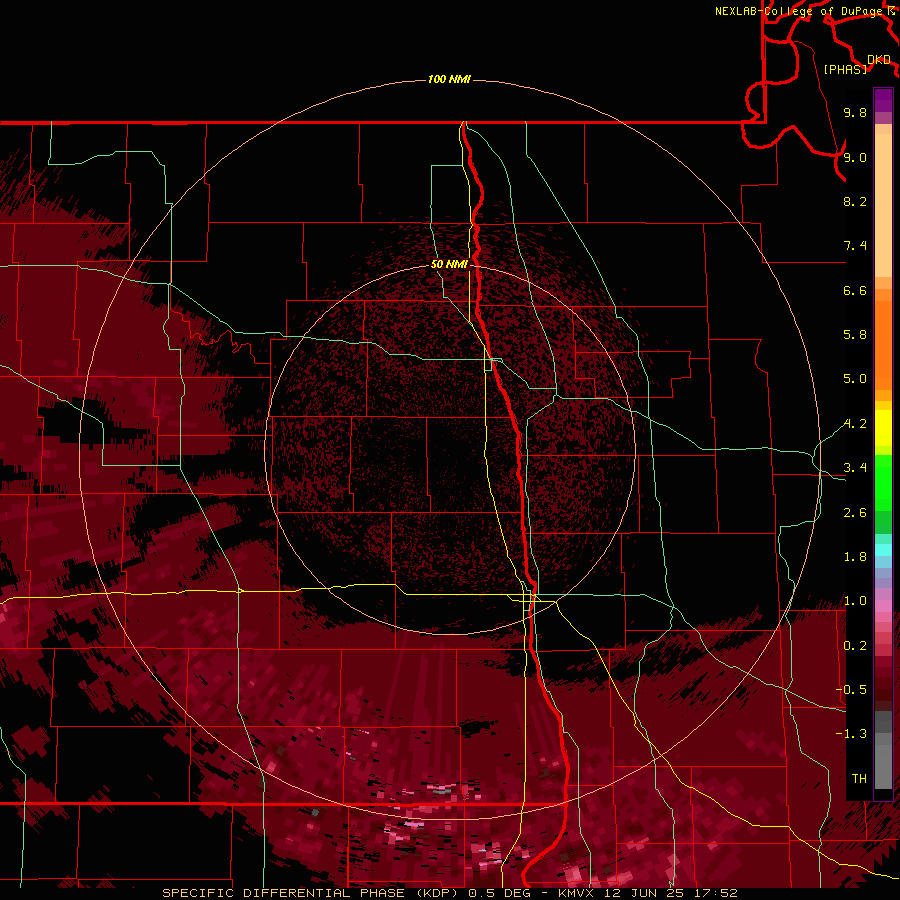900x900 pixels.
Task: Click the 0.2 value on color scale
Action: 855,646
